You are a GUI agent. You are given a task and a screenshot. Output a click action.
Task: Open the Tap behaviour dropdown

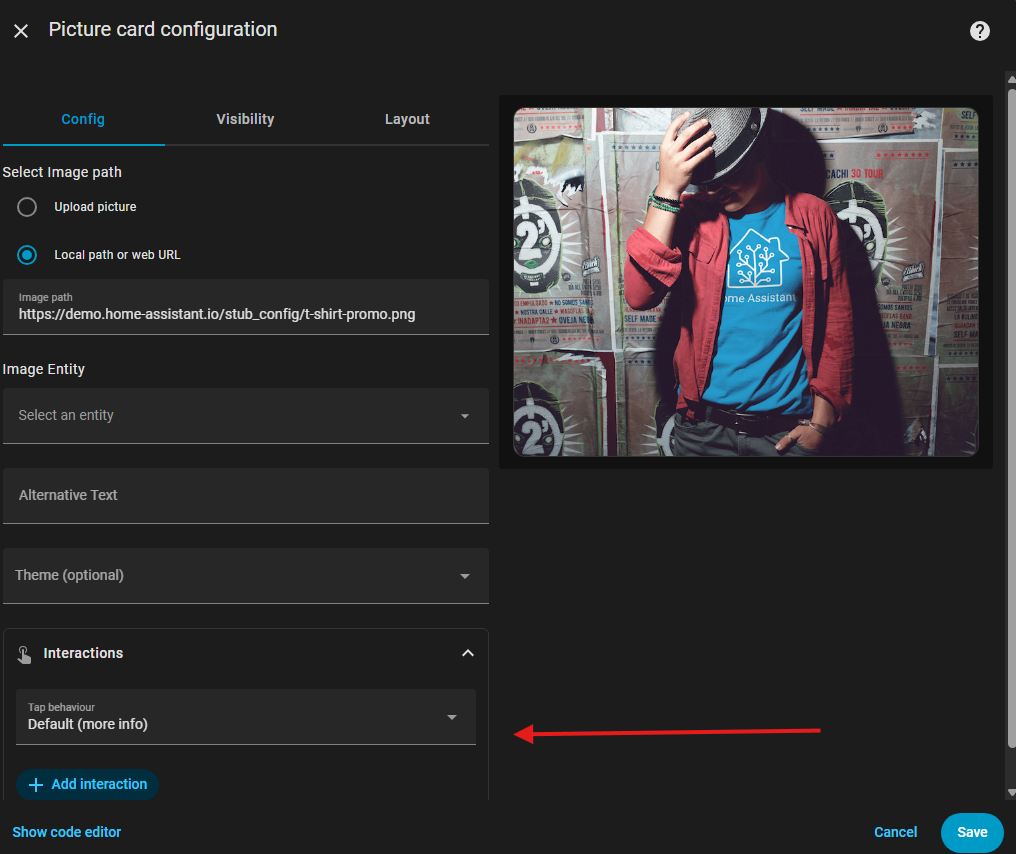245,717
